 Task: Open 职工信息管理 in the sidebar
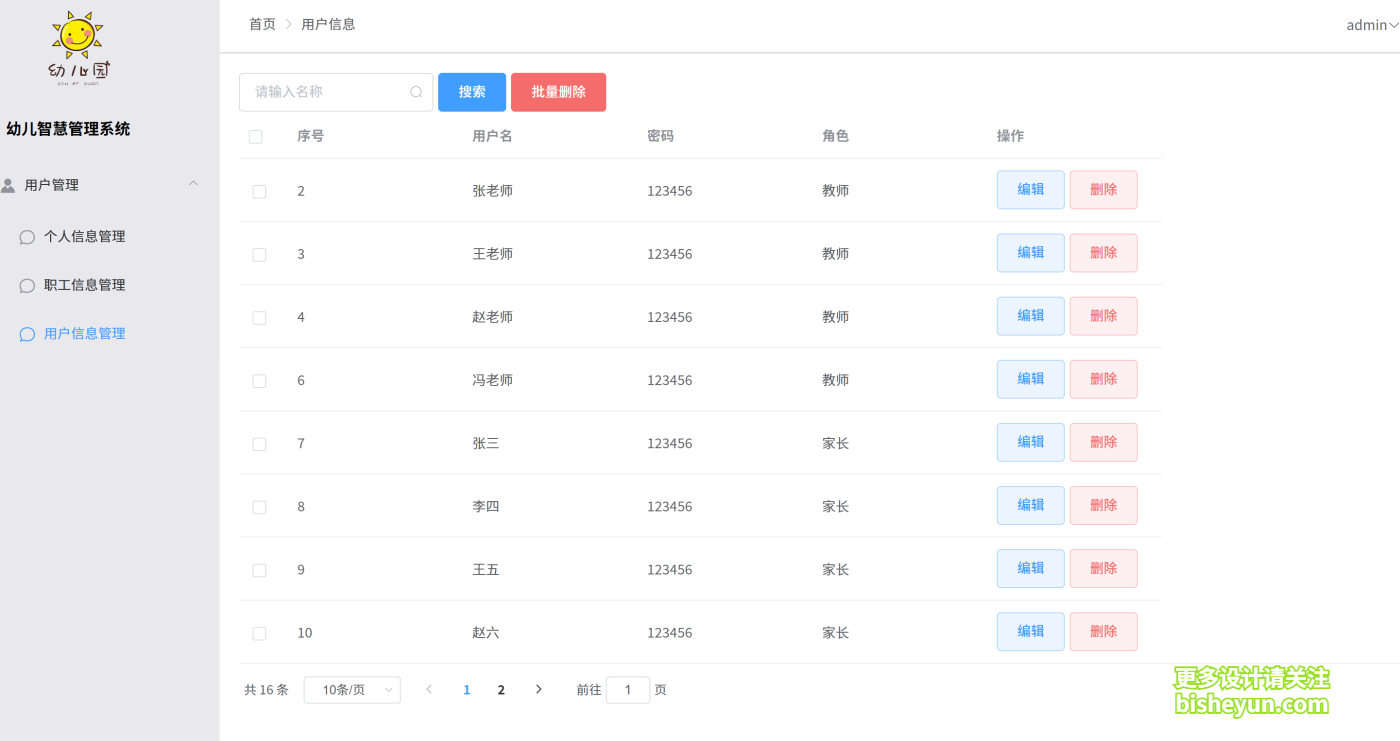click(85, 285)
